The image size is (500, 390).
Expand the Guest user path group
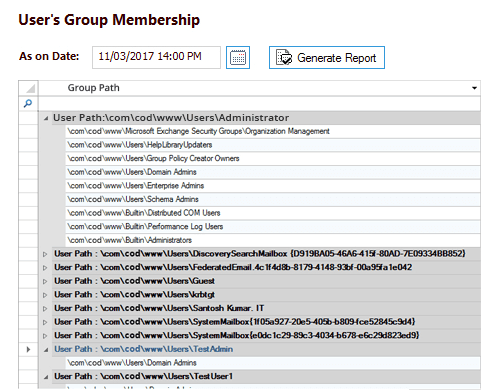[x=45, y=281]
